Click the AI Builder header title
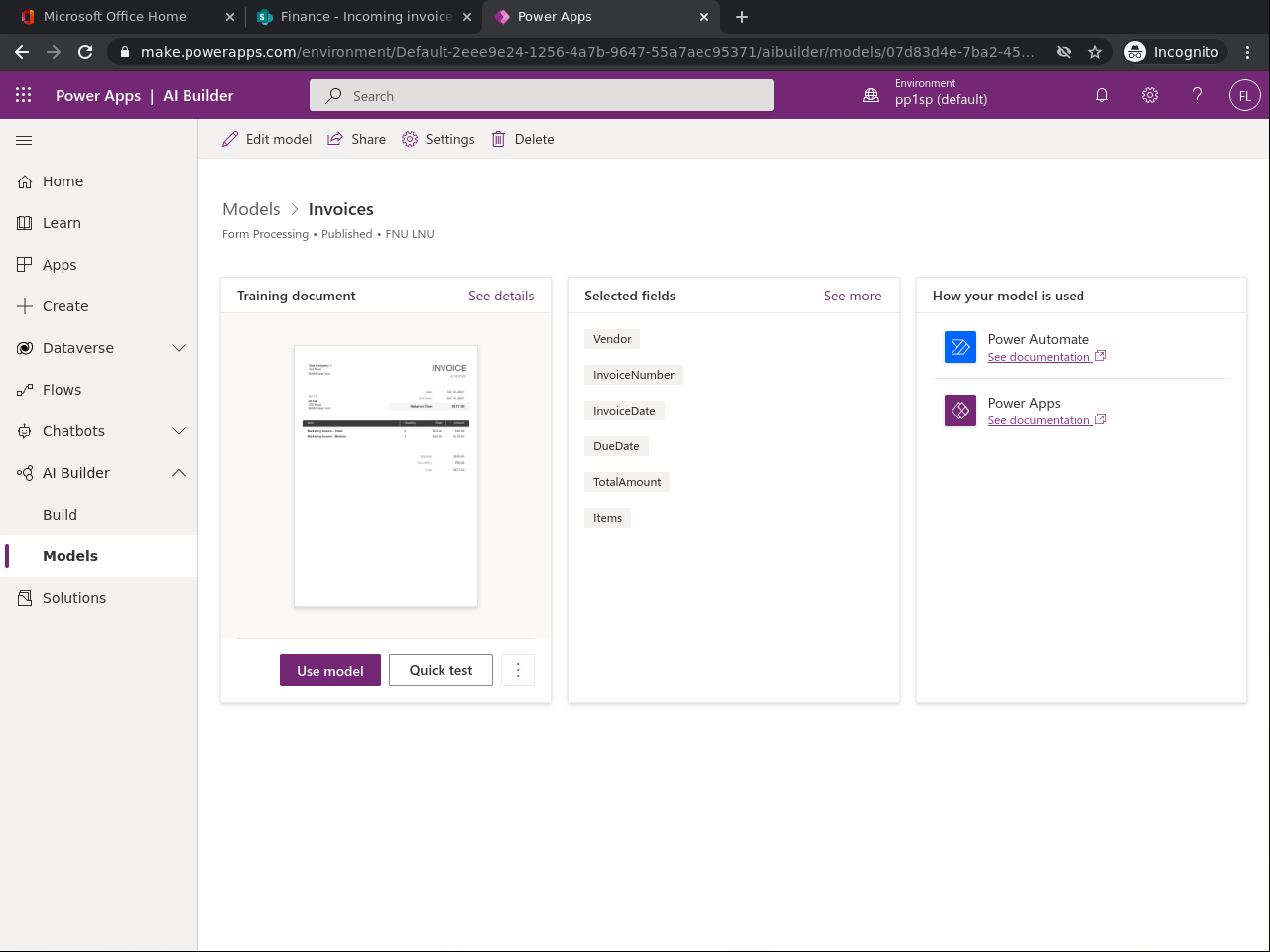This screenshot has width=1270, height=952. pyautogui.click(x=198, y=96)
